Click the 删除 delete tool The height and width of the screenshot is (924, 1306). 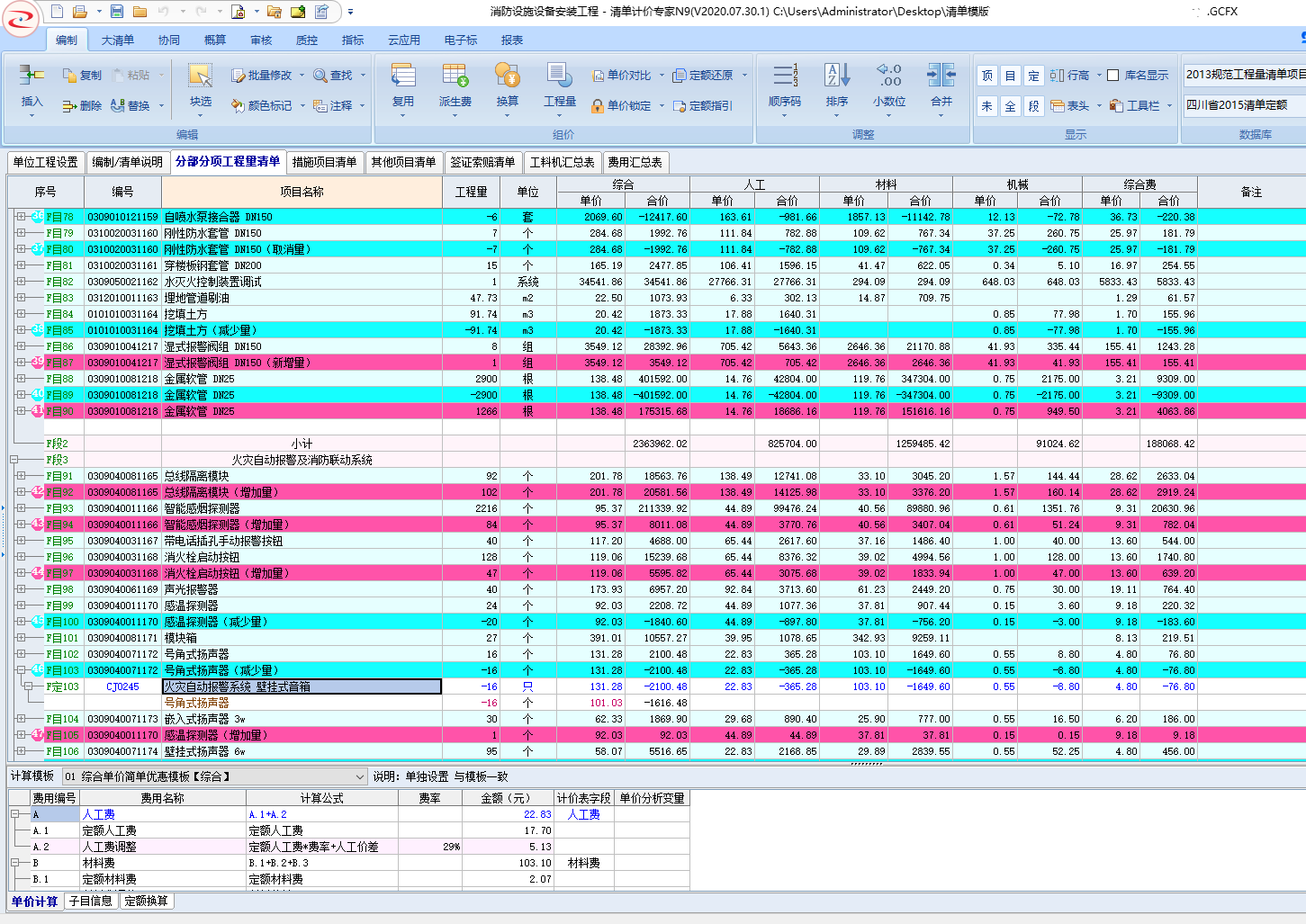coord(82,105)
